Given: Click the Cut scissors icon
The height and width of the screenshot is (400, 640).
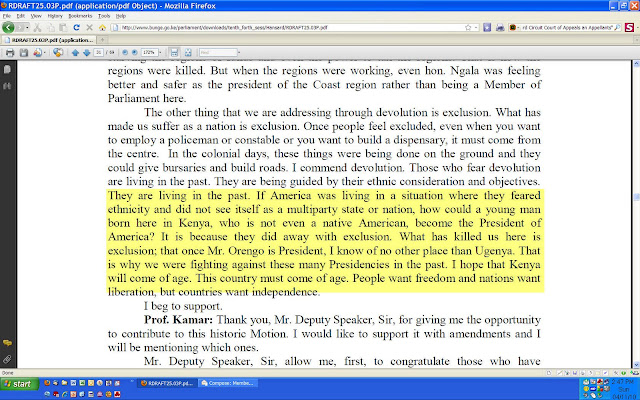Looking at the screenshot, I should click(37, 27).
